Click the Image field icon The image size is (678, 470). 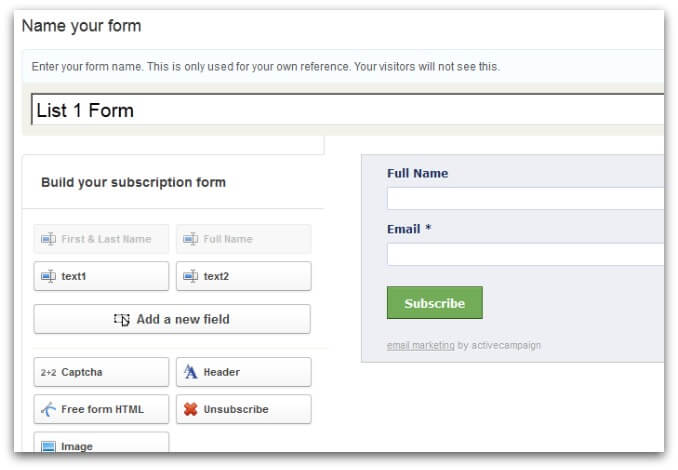coord(48,447)
